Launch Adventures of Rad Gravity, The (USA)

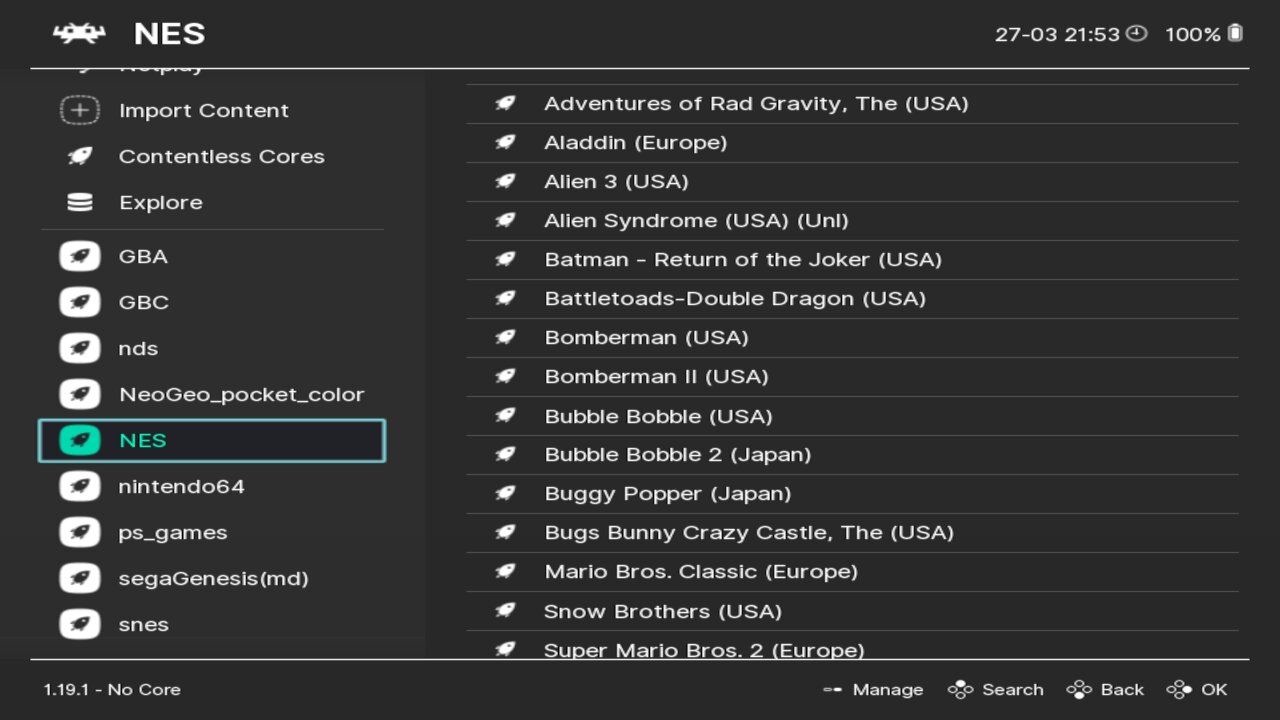(852, 103)
